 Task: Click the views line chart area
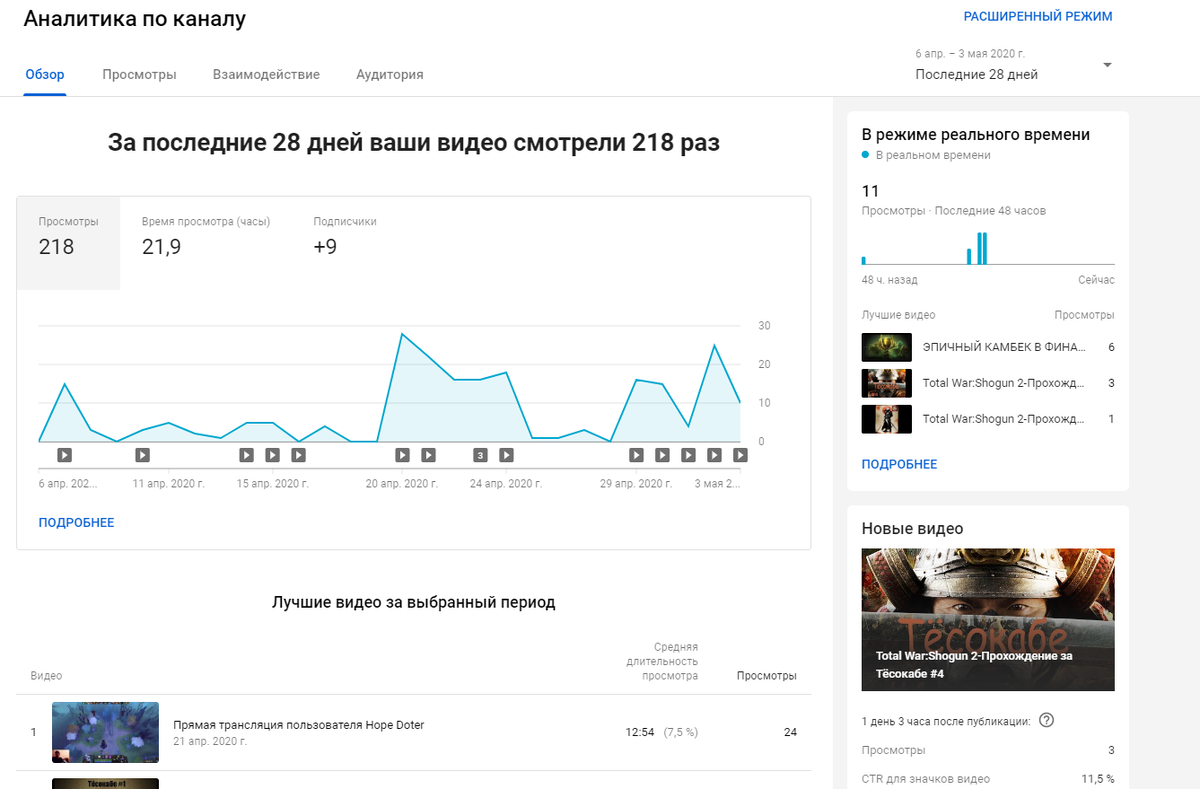pyautogui.click(x=389, y=383)
